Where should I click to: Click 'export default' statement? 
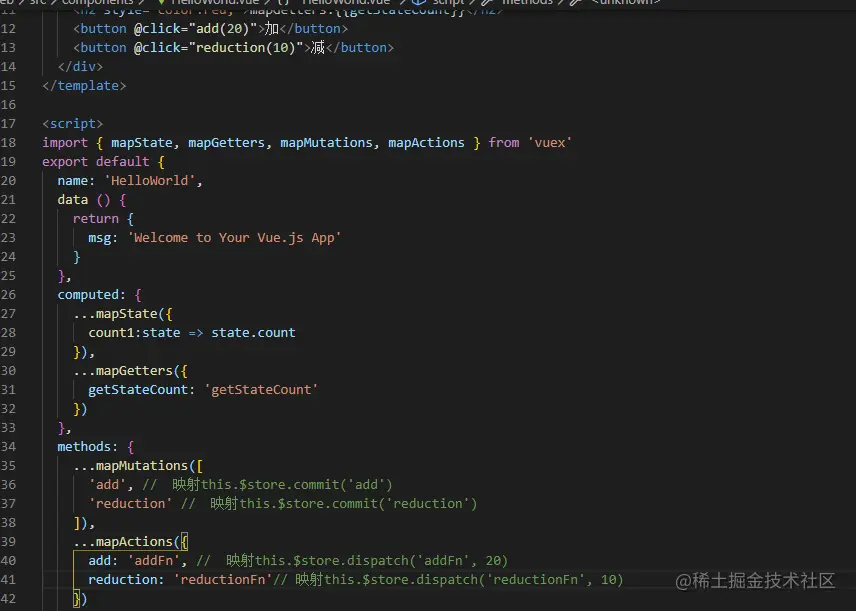tap(96, 162)
